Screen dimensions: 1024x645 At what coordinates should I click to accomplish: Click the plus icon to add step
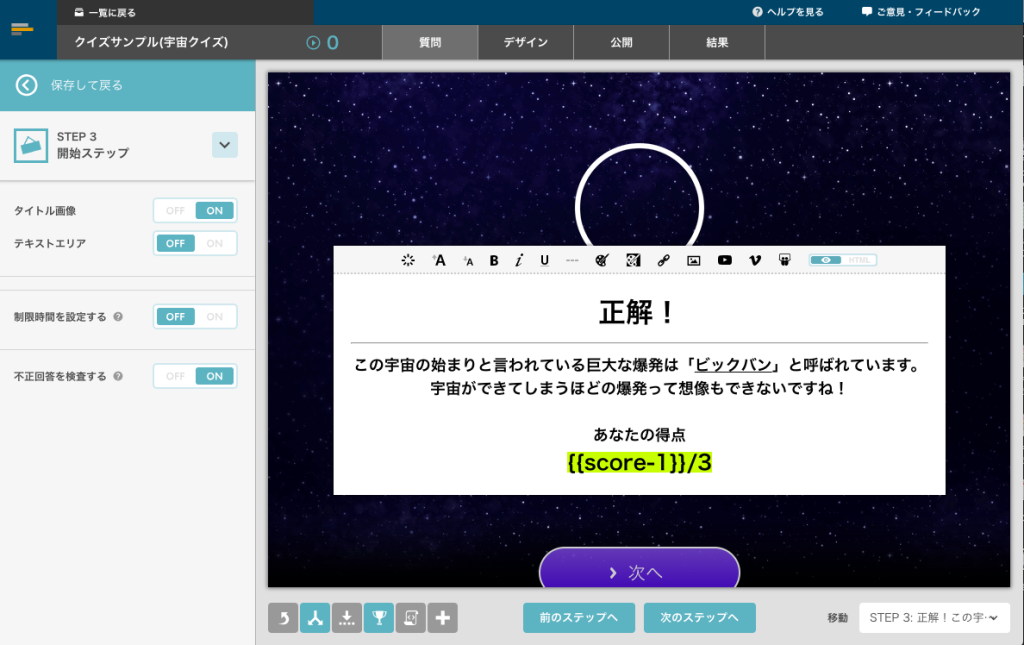(442, 618)
